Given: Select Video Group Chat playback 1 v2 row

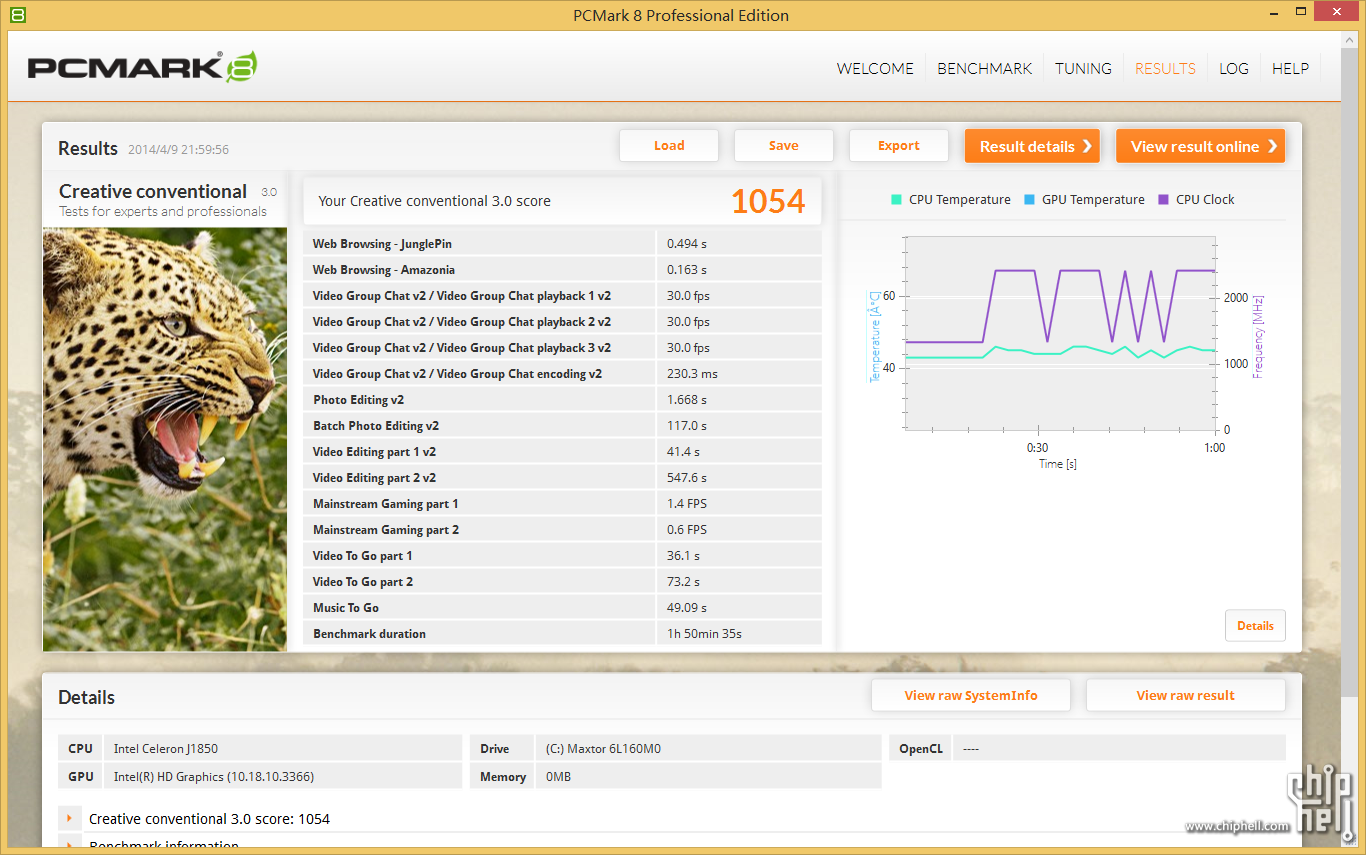Looking at the screenshot, I should [562, 296].
